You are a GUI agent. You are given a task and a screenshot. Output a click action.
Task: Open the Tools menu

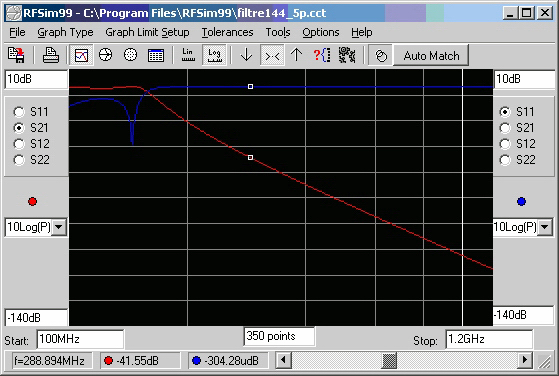pos(278,32)
